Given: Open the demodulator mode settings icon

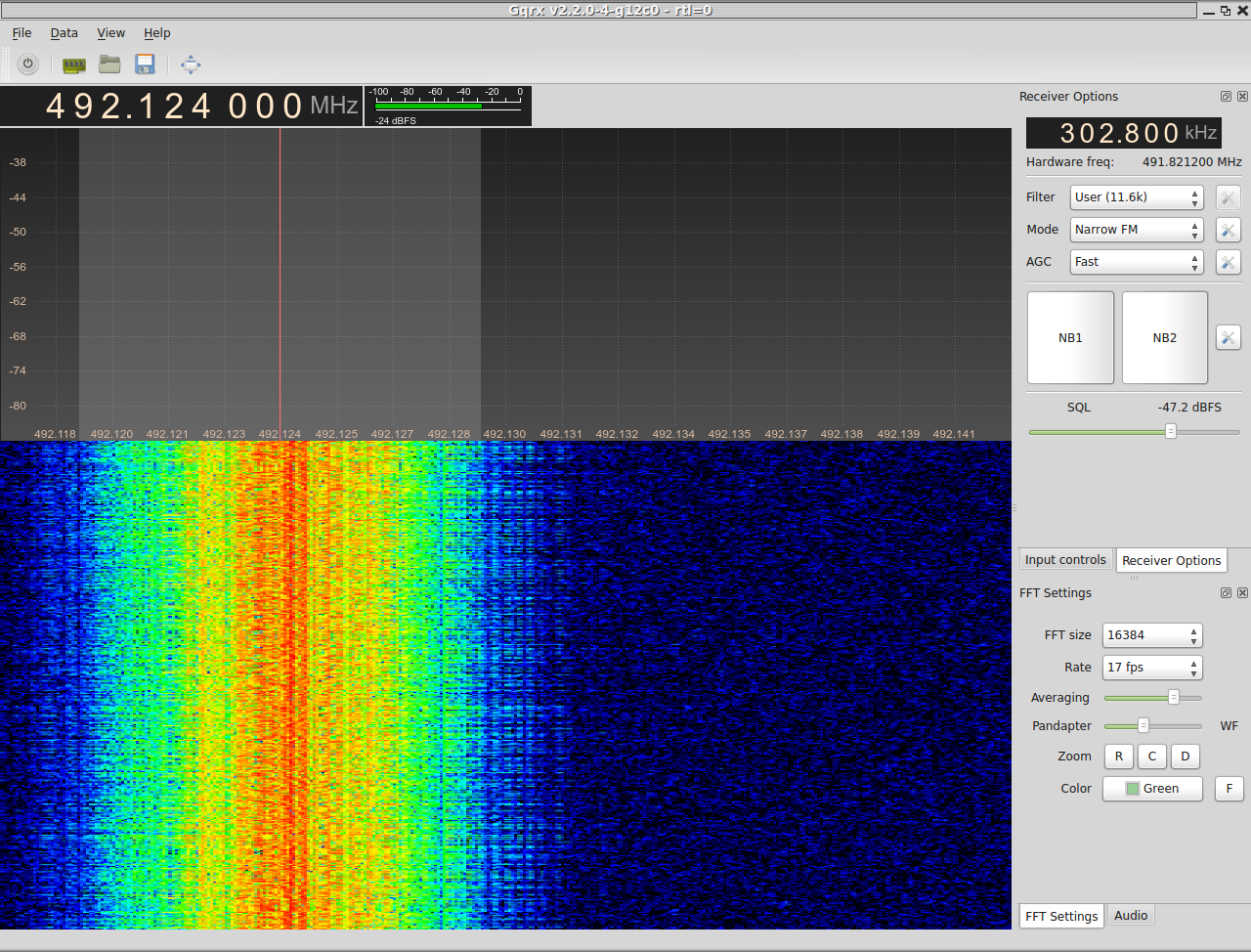Looking at the screenshot, I should (x=1228, y=230).
